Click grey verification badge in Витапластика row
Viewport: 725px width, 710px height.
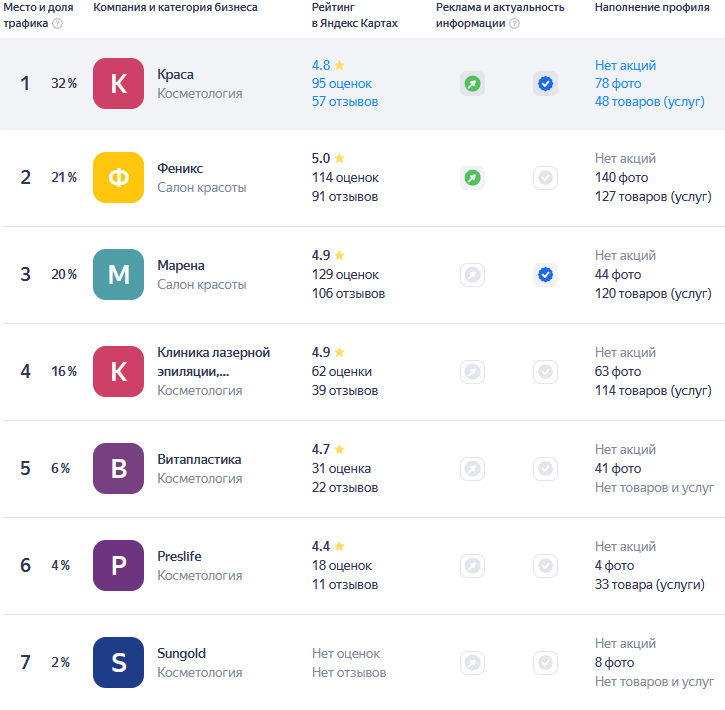click(x=545, y=469)
